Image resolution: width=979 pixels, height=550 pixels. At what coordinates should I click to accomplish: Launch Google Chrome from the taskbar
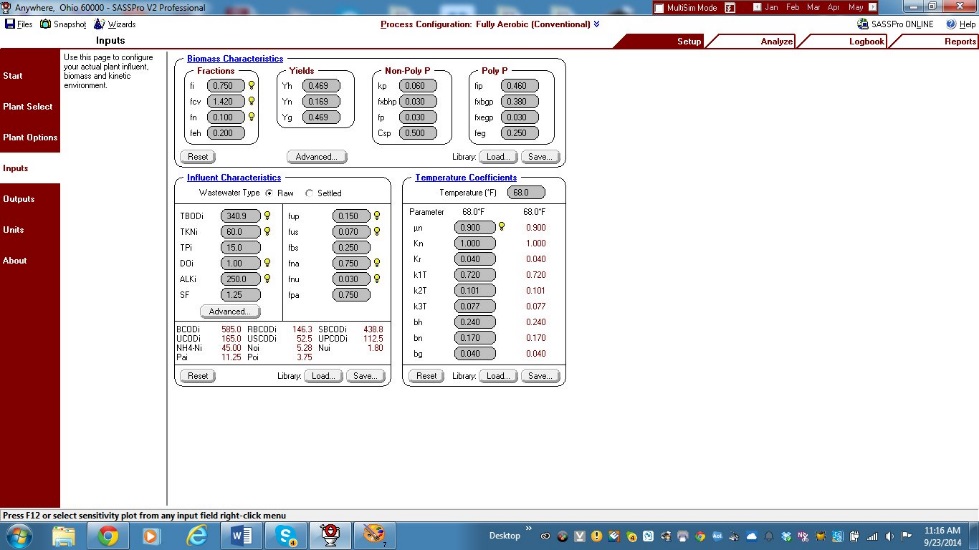tap(108, 536)
